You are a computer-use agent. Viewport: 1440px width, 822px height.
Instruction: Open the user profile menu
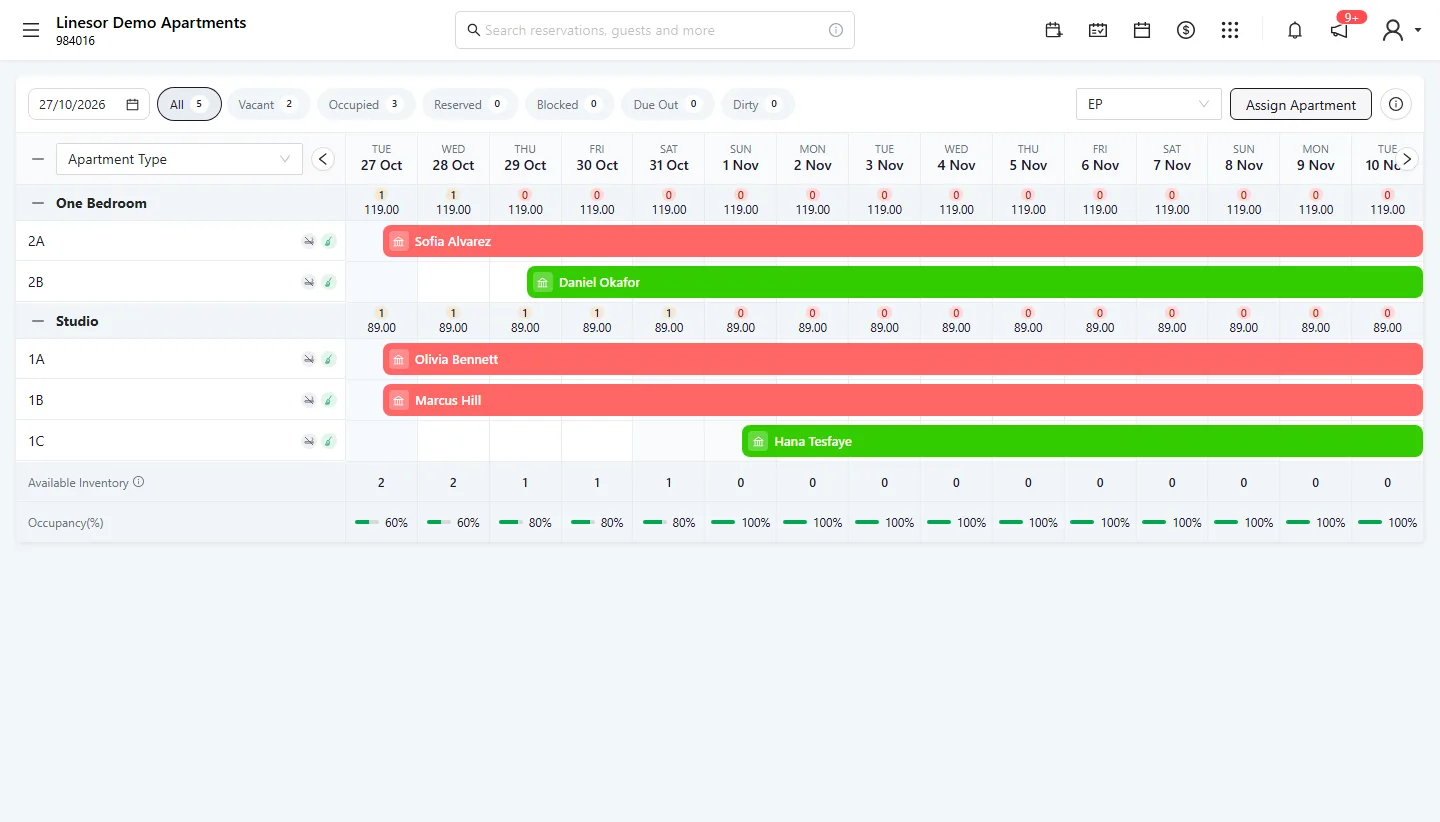[1400, 30]
